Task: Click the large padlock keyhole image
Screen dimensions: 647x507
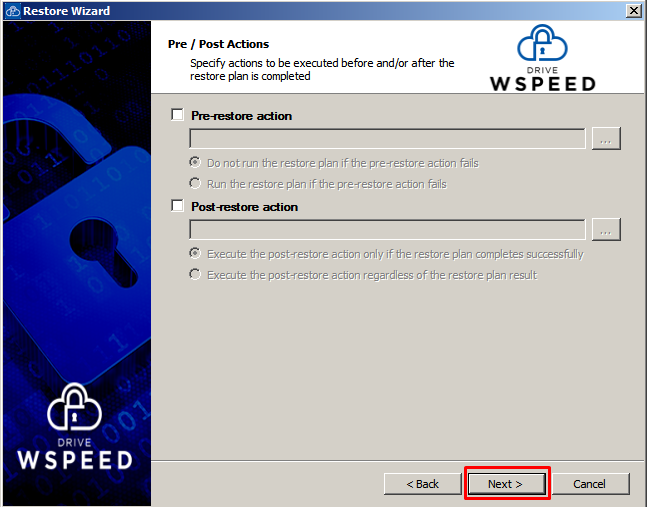Action: coord(103,252)
